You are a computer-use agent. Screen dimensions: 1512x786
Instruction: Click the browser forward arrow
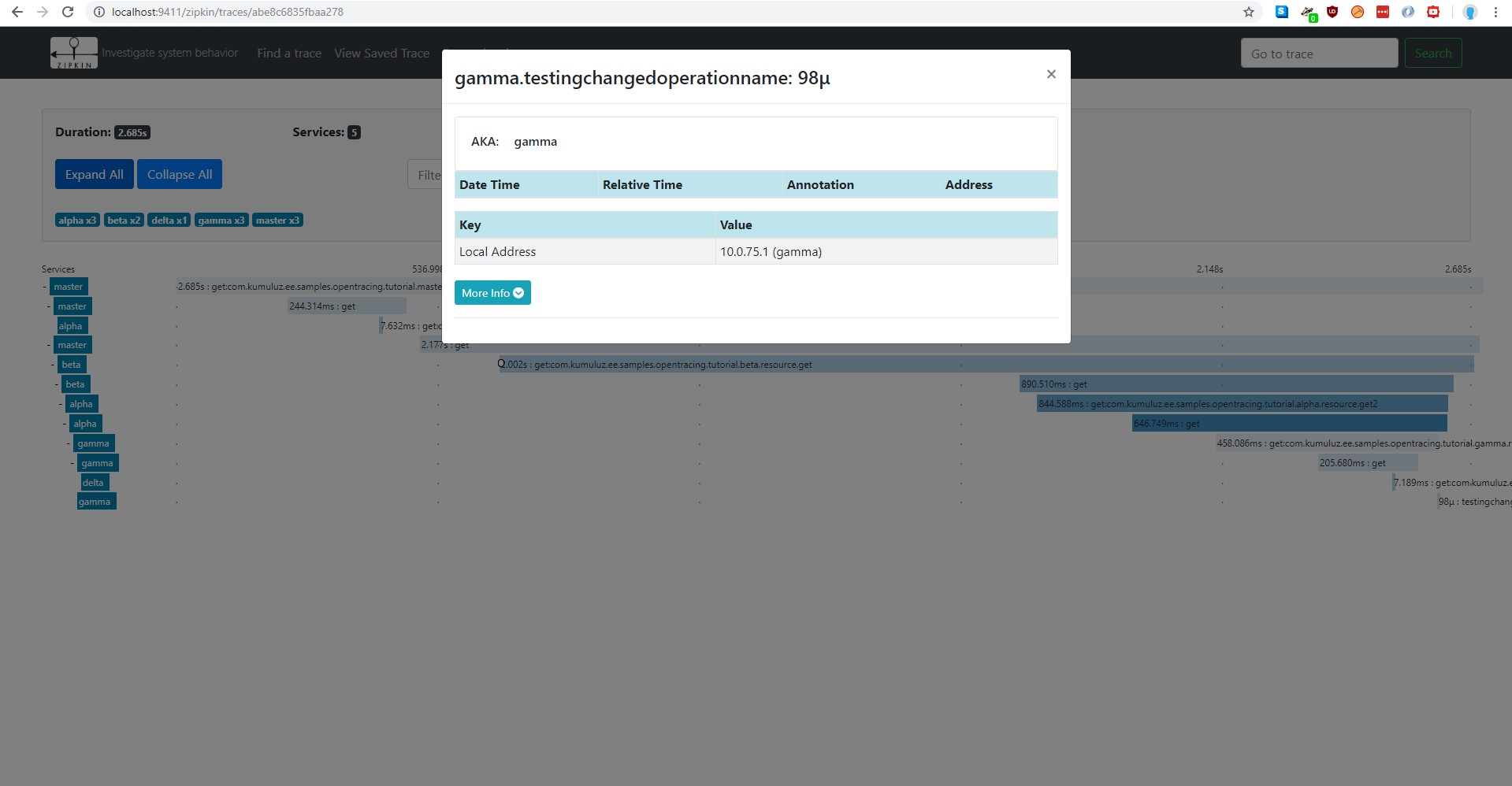(x=43, y=12)
